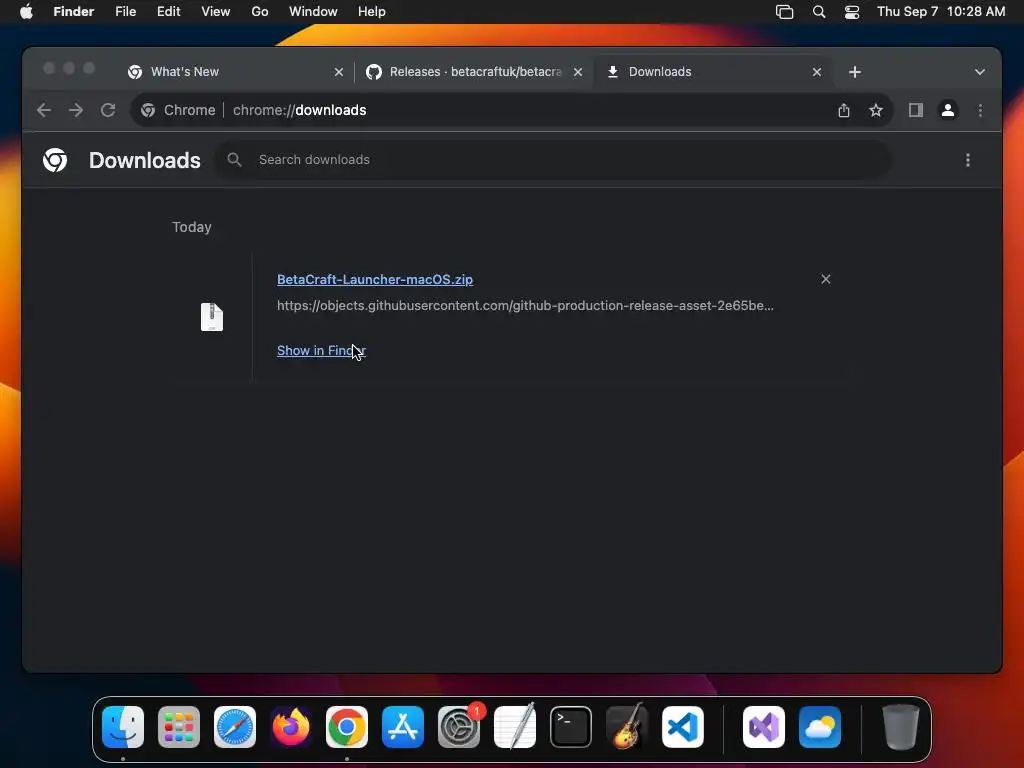Click the Chrome logo on Downloads header
Image resolution: width=1024 pixels, height=768 pixels.
pyautogui.click(x=55, y=160)
